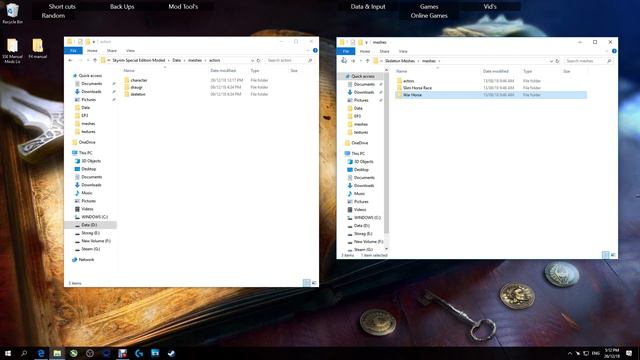Image resolution: width=640 pixels, height=360 pixels.
Task: Click the Search meshes input field
Action: (589, 61)
